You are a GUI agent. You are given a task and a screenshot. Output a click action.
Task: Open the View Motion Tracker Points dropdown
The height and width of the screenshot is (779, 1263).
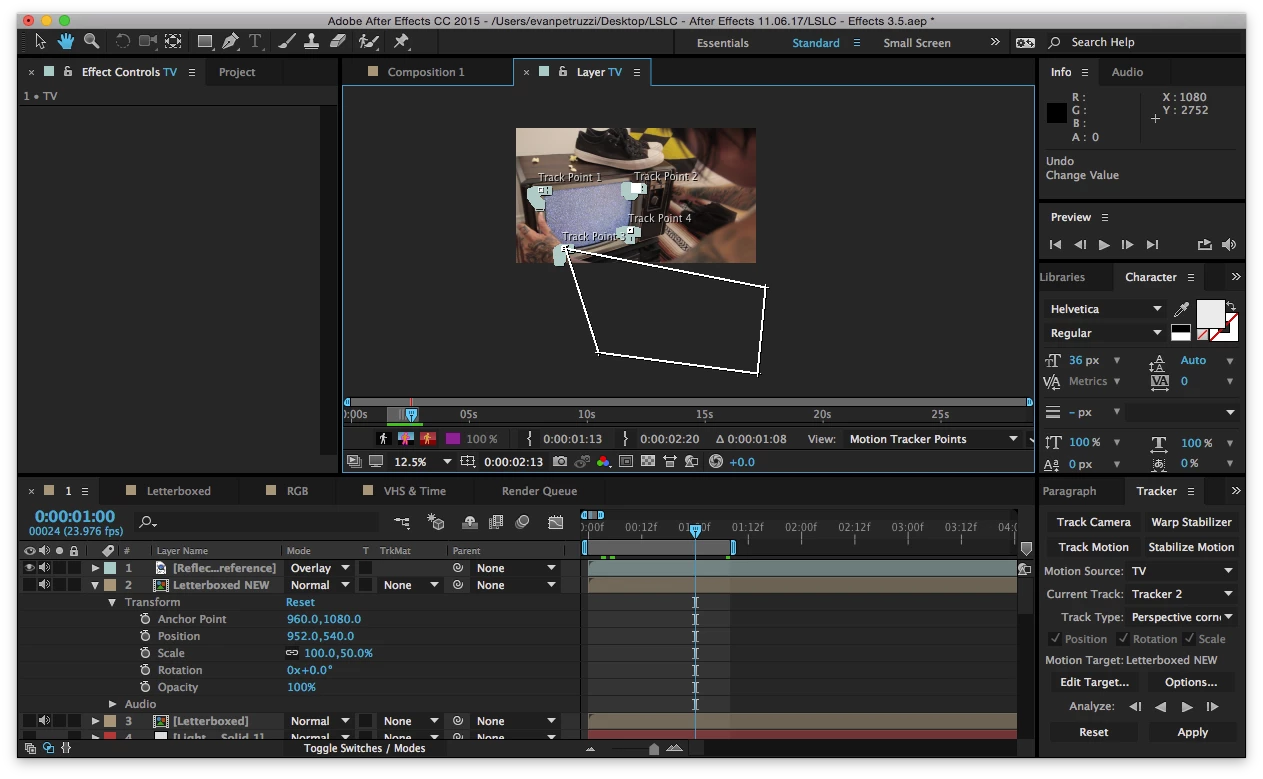point(932,439)
